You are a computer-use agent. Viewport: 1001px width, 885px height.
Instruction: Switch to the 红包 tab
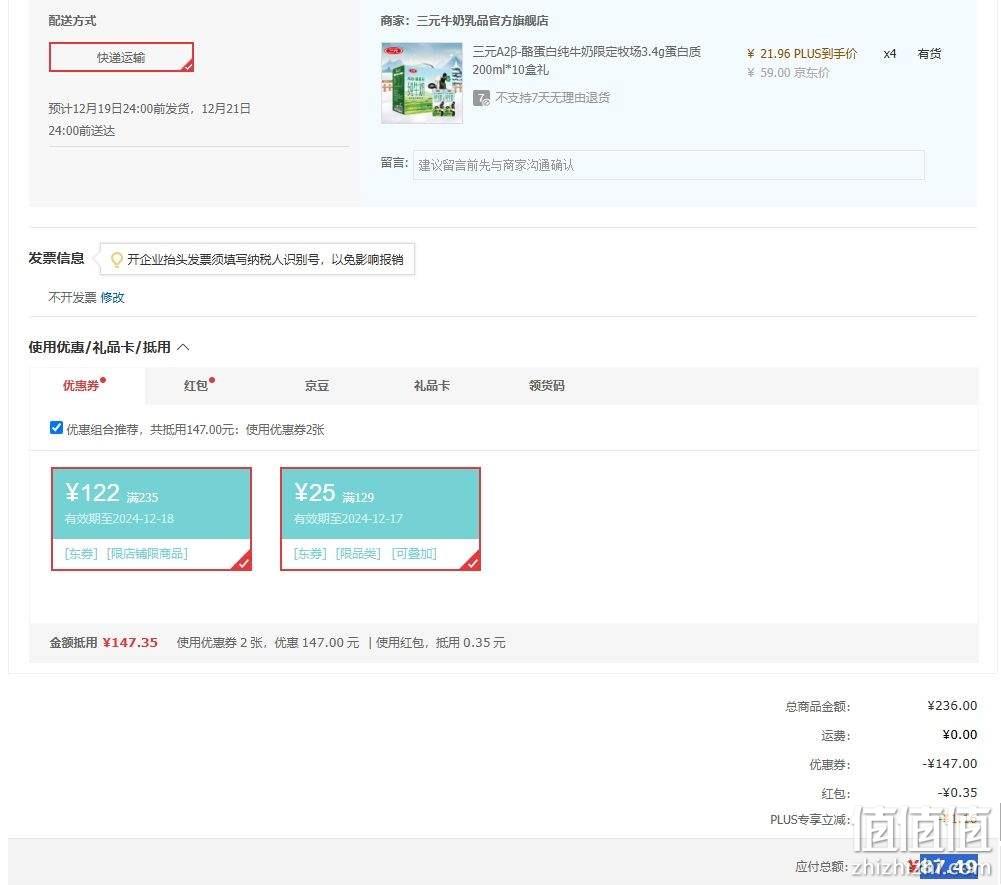[196, 386]
